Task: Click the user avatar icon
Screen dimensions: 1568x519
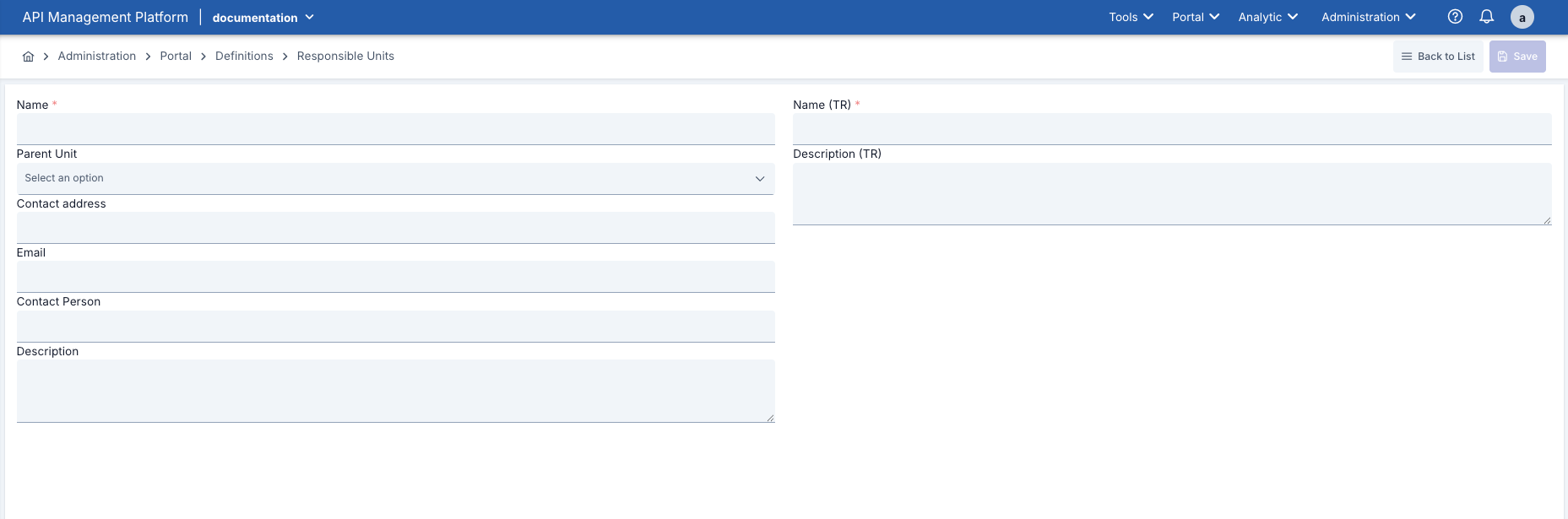Action: (x=1522, y=17)
